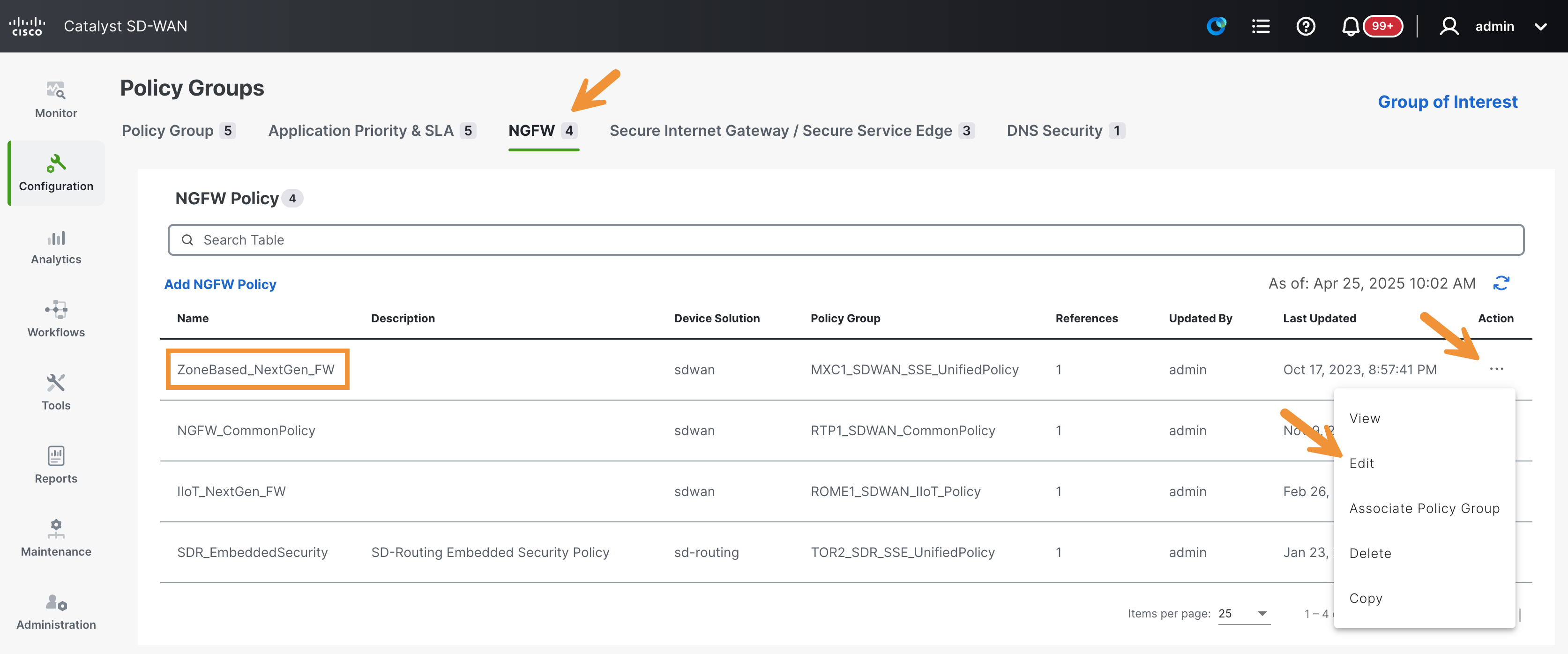This screenshot has height=654, width=1568.
Task: Open the Reports sidebar section
Action: click(56, 466)
